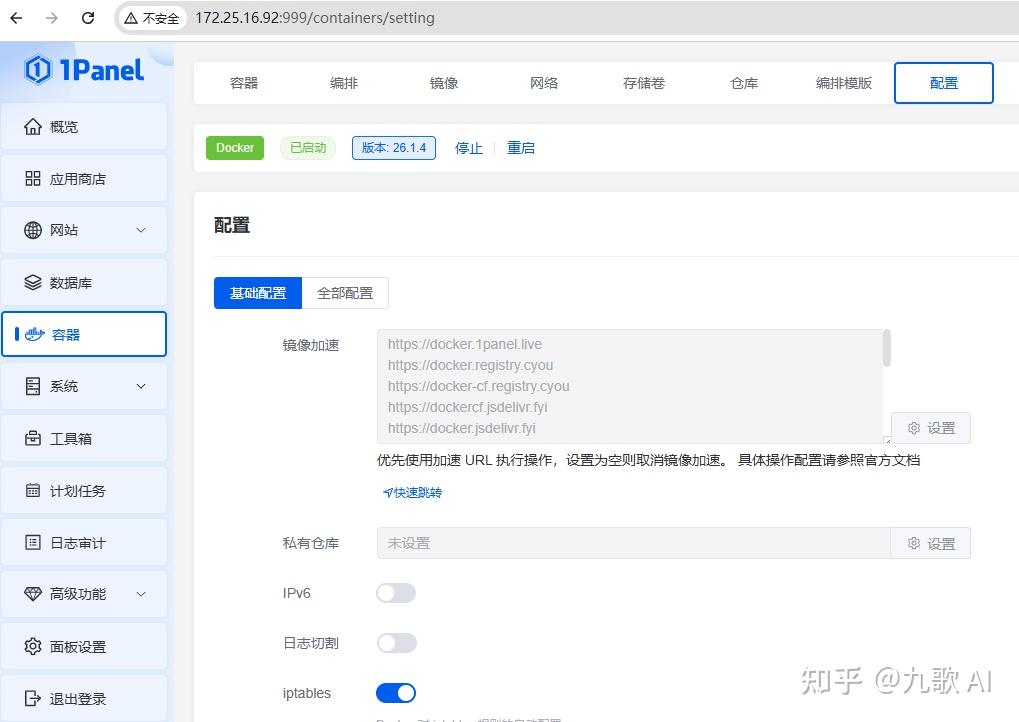The height and width of the screenshot is (722, 1019).
Task: Click the 网站 globe icon
Action: (x=32, y=230)
